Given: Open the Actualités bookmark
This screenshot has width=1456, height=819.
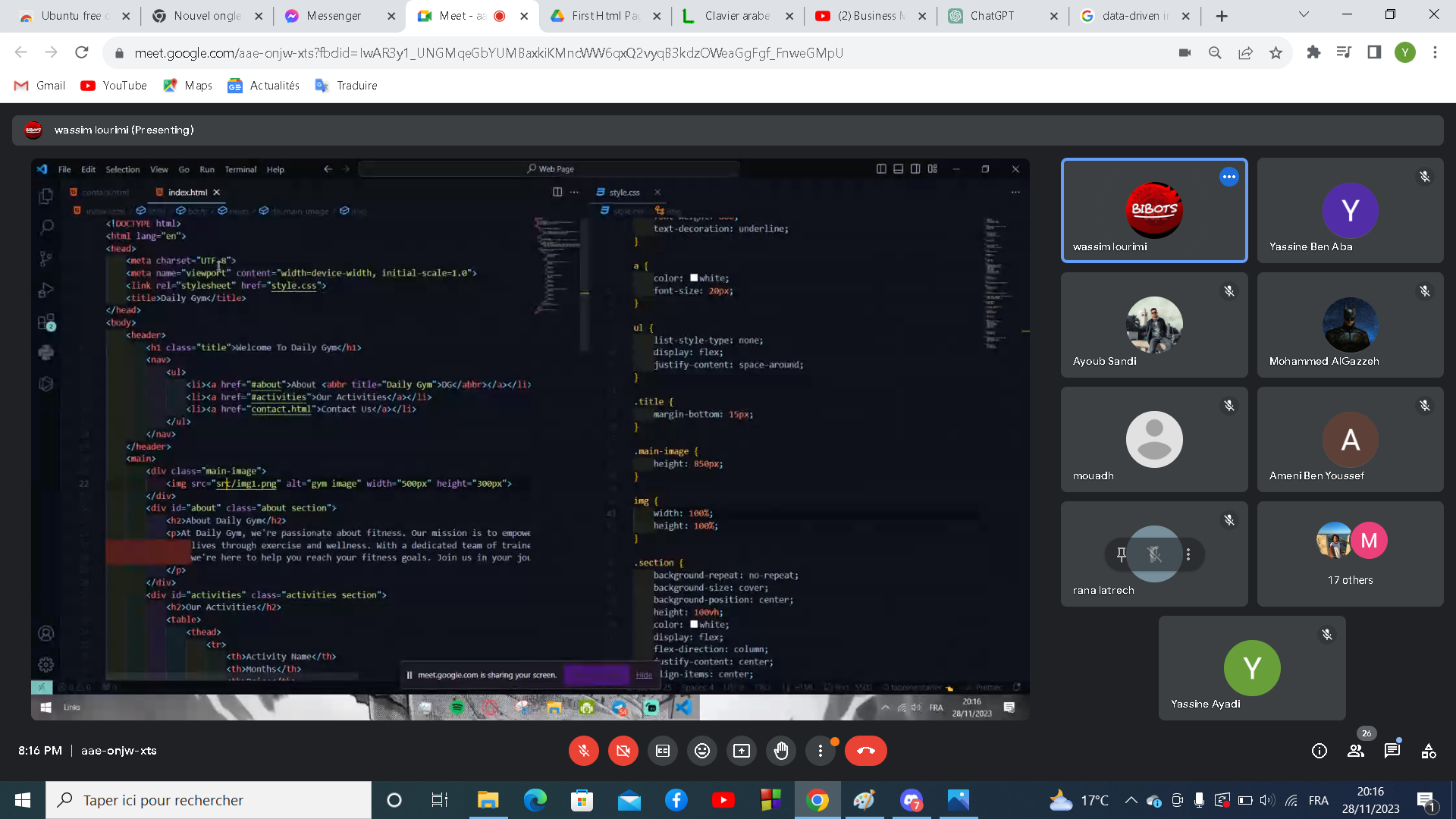Looking at the screenshot, I should pyautogui.click(x=263, y=86).
